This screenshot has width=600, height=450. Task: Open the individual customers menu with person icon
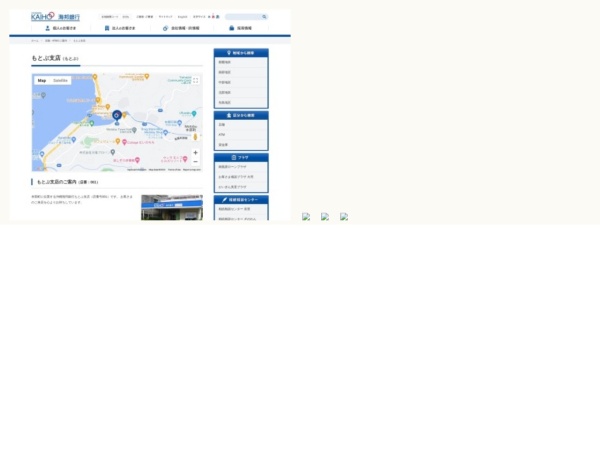tap(60, 28)
